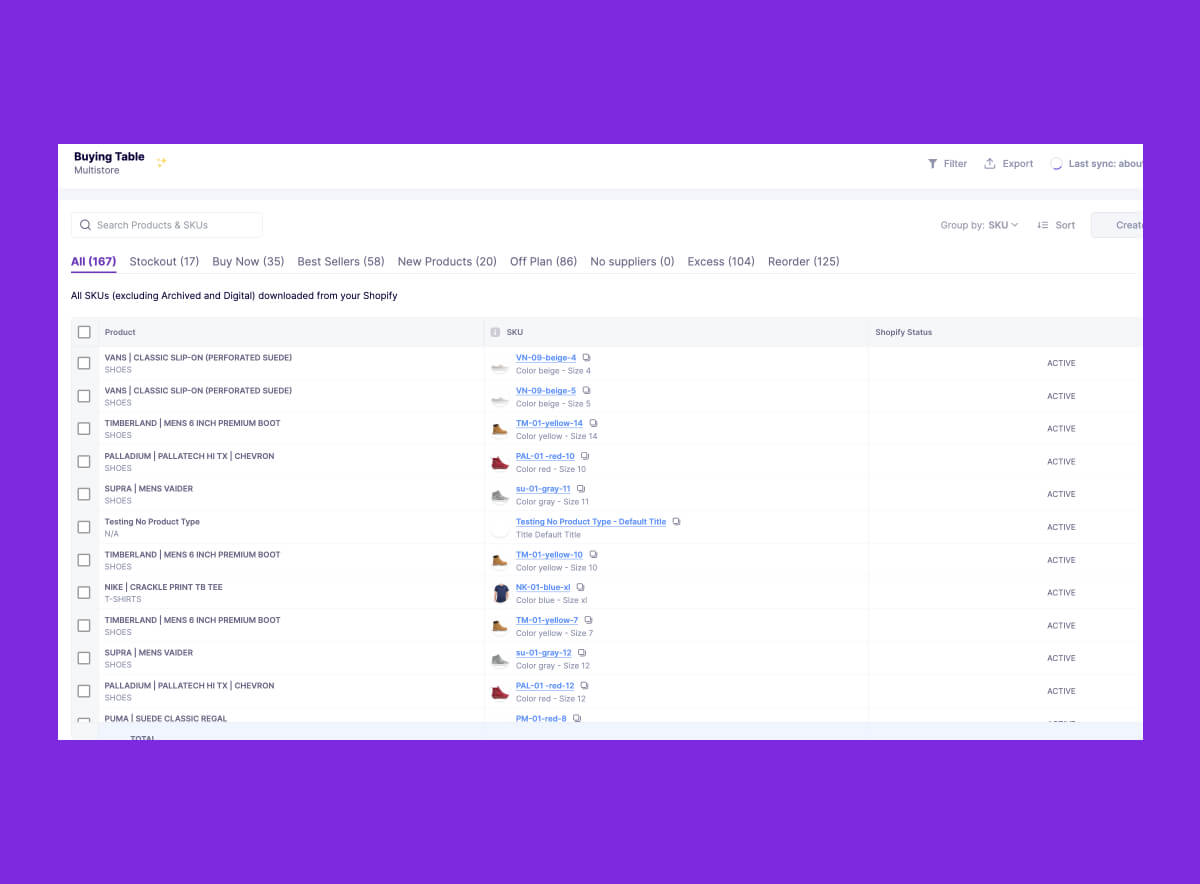
Task: Open the Group by SKU dropdown
Action: coord(980,225)
